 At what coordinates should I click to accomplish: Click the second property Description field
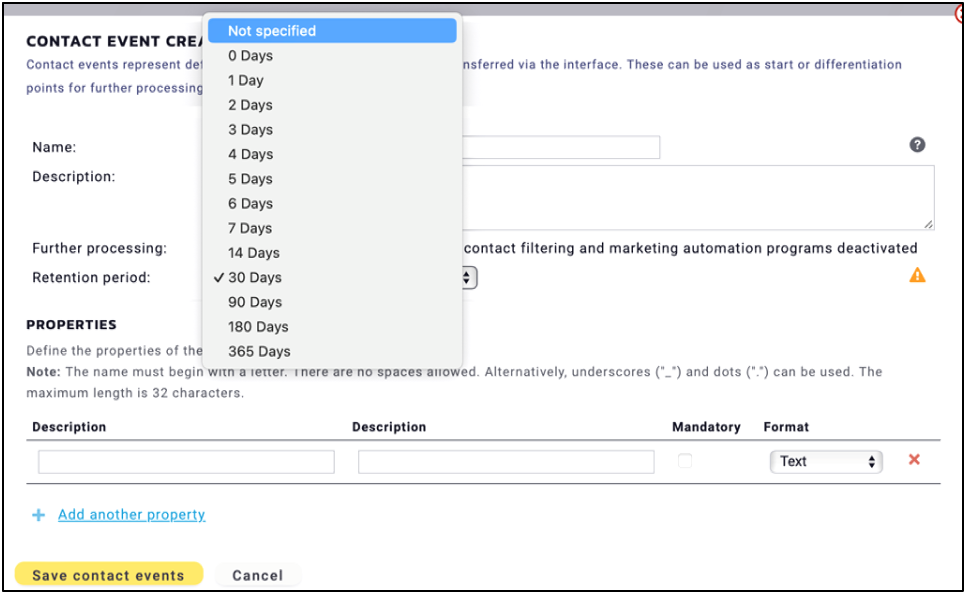pyautogui.click(x=506, y=462)
